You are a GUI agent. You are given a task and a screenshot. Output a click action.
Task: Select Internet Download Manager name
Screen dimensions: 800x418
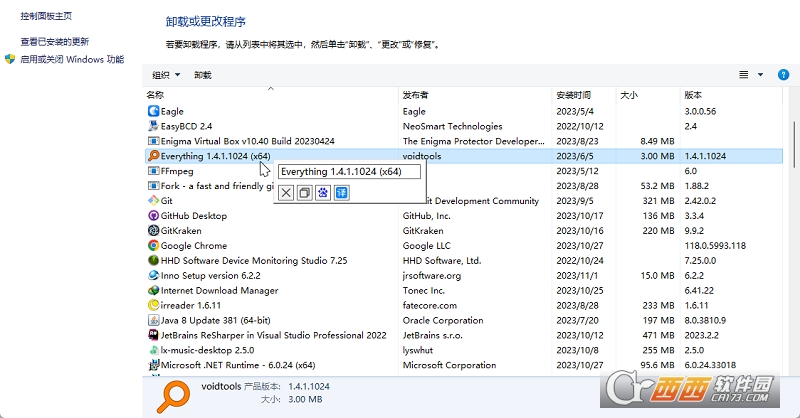219,290
